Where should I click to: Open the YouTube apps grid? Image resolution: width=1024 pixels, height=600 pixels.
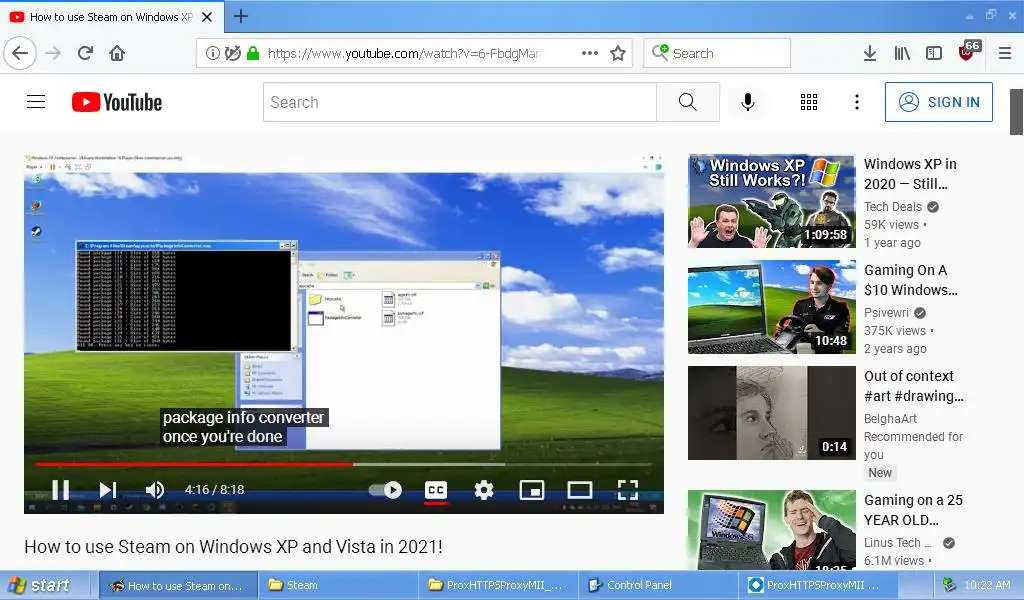click(x=808, y=102)
